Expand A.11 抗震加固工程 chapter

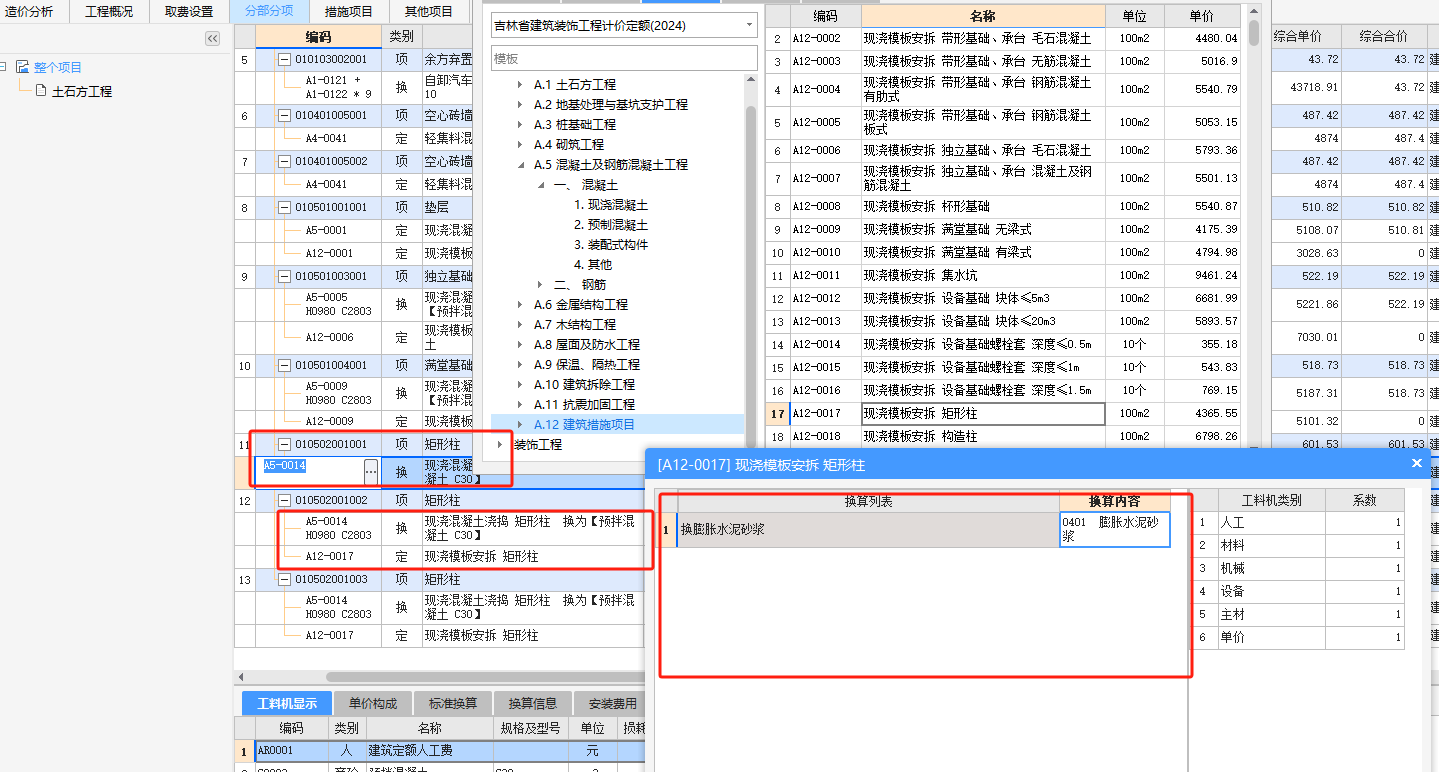[520, 405]
